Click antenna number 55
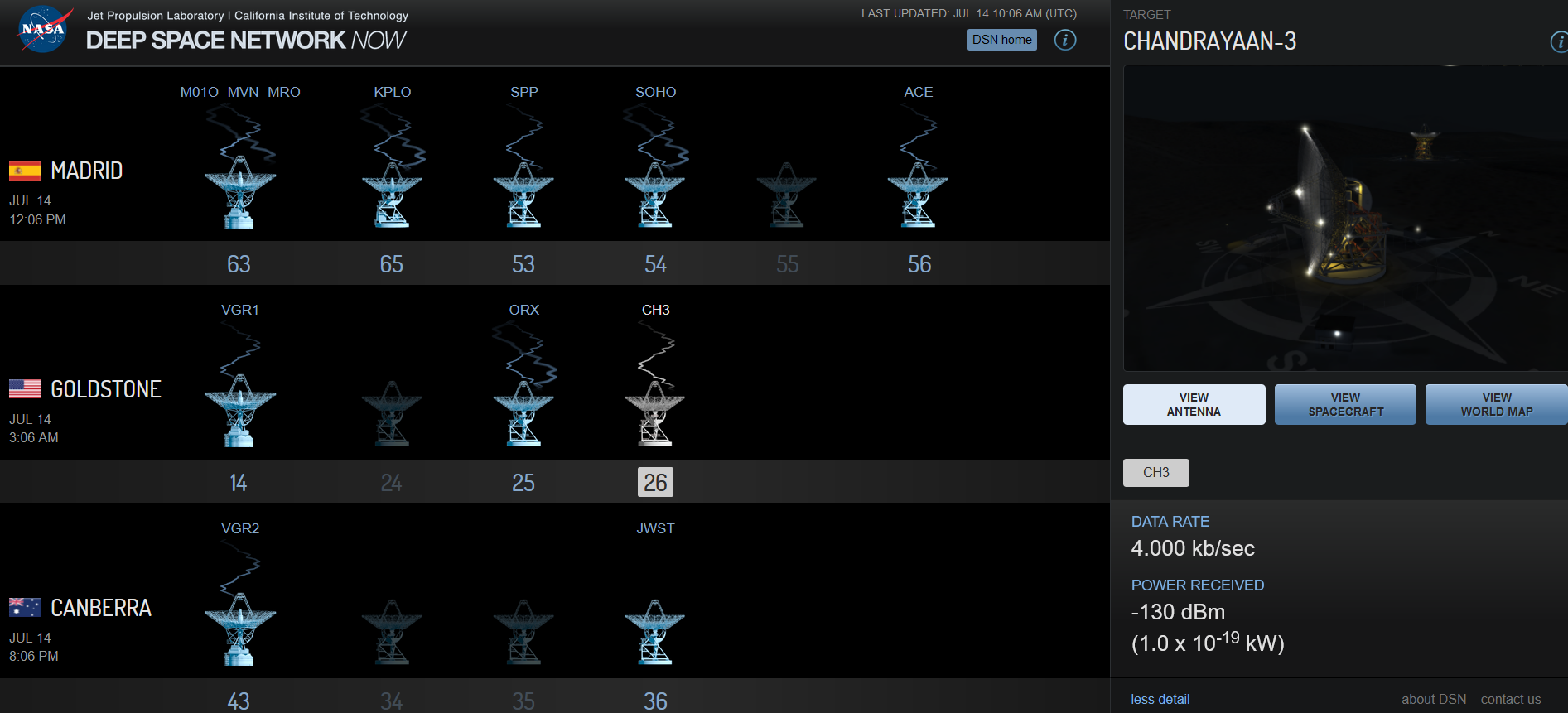This screenshot has width=1568, height=713. pos(788,264)
